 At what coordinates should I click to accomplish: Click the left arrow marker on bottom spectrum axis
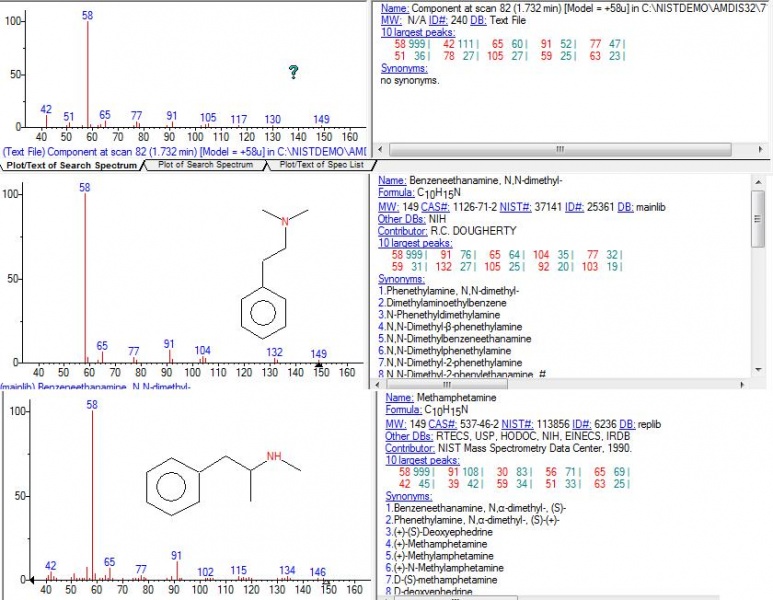(30, 579)
